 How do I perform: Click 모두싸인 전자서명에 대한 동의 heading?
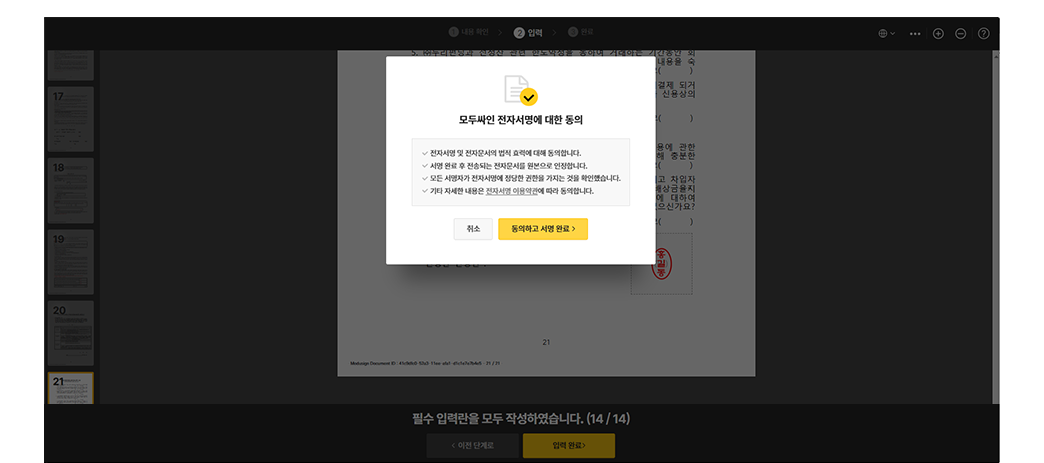click(x=520, y=121)
